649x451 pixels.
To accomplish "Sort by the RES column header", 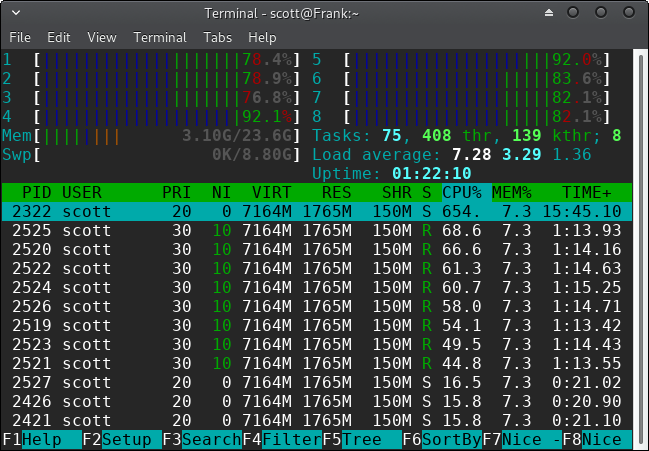I will (x=337, y=193).
